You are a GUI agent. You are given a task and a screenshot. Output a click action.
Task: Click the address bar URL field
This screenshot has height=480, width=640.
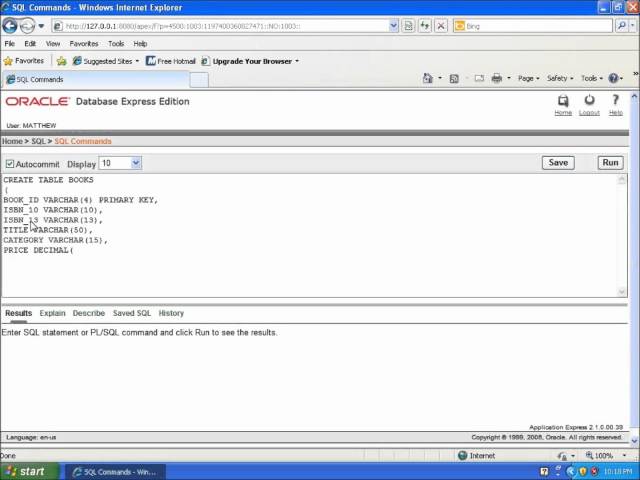[220, 26]
